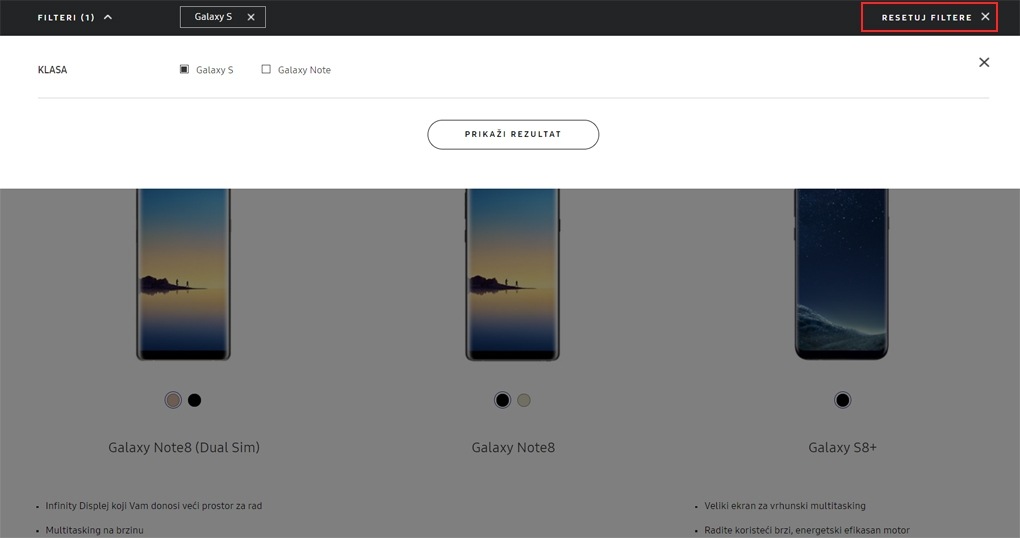
Task: Select brown color for Galaxy Note8 (Dual Sim)
Action: pyautogui.click(x=173, y=400)
